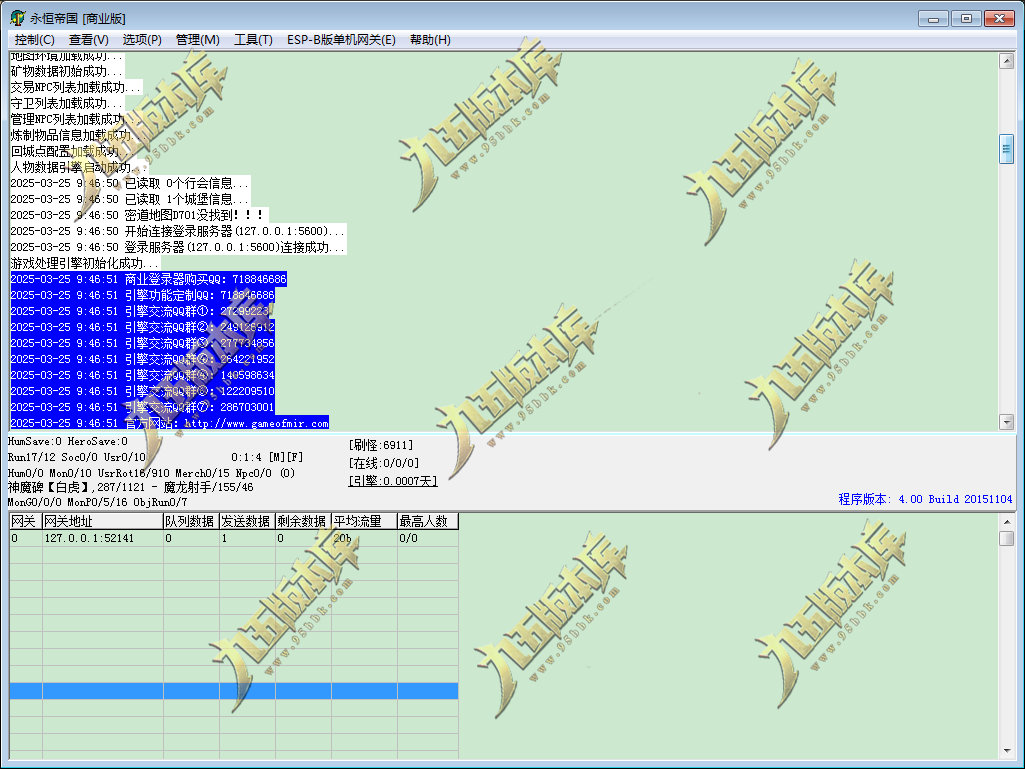Click the 0/0 max users cell
This screenshot has height=769, width=1025.
click(x=428, y=538)
